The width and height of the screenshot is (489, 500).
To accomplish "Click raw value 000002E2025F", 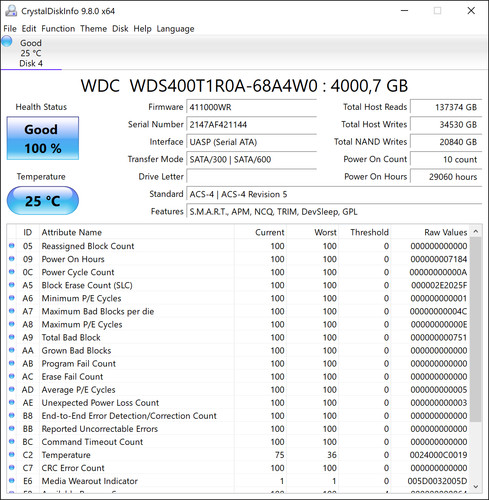I will click(x=439, y=285).
